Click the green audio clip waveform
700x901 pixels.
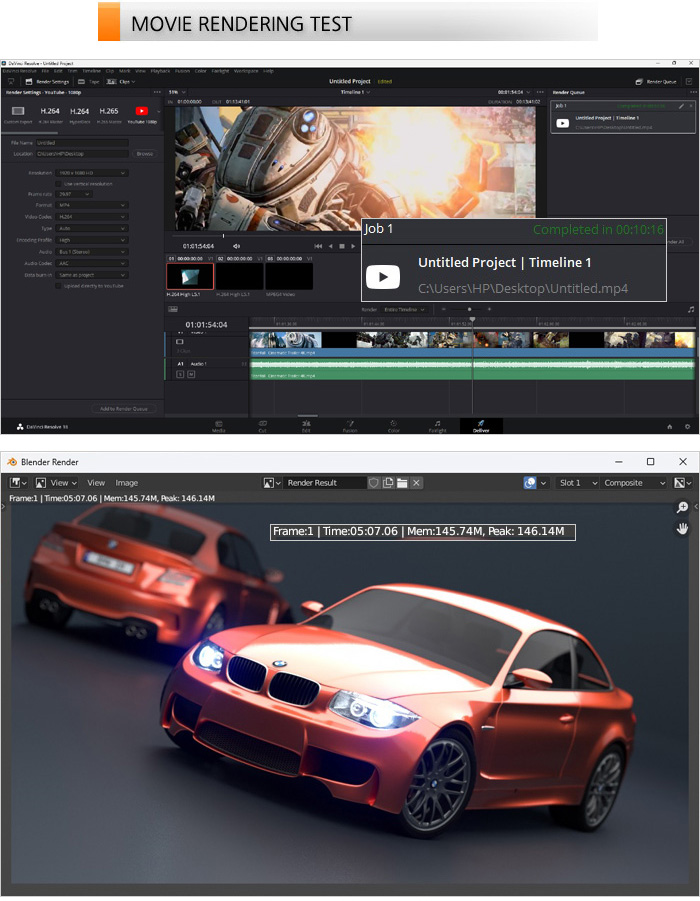pos(472,368)
